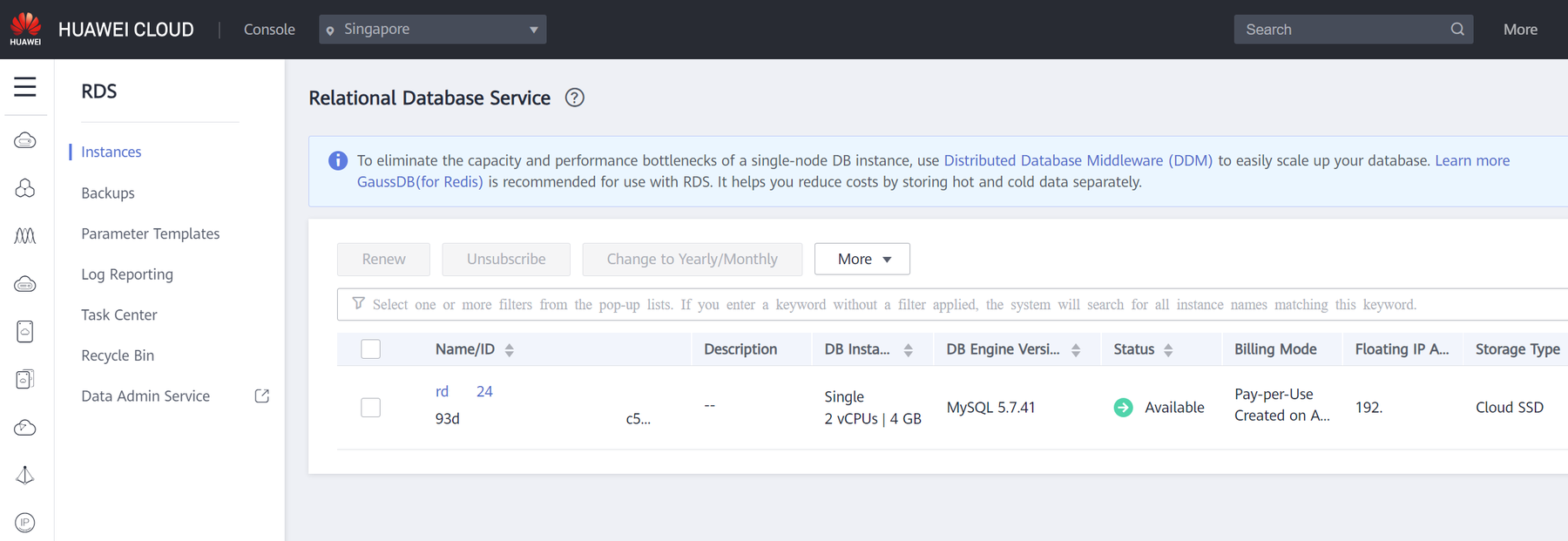
Task: Click the Billing Mode column header
Action: tap(1275, 348)
